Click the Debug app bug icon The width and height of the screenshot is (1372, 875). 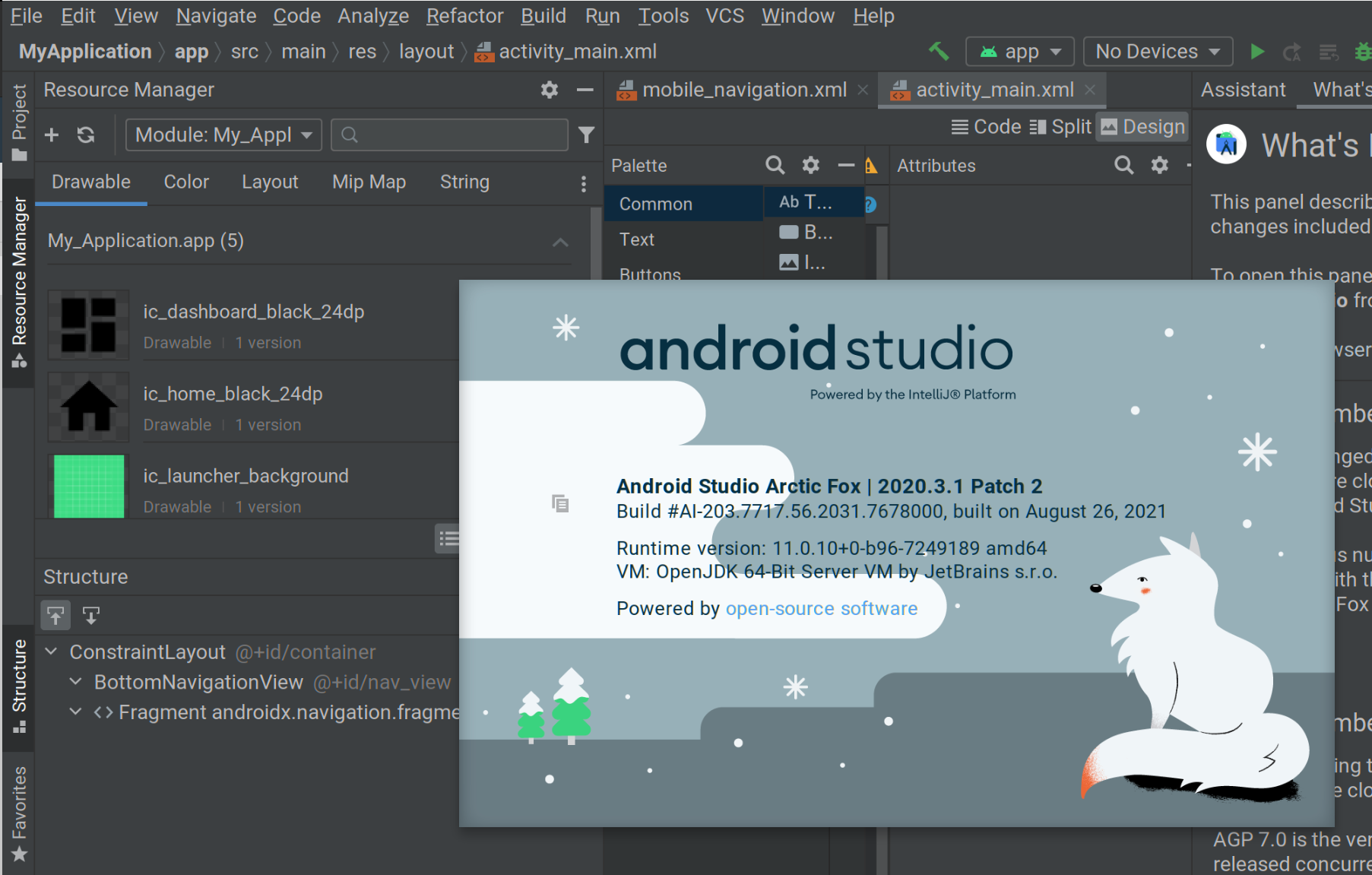tap(1364, 52)
